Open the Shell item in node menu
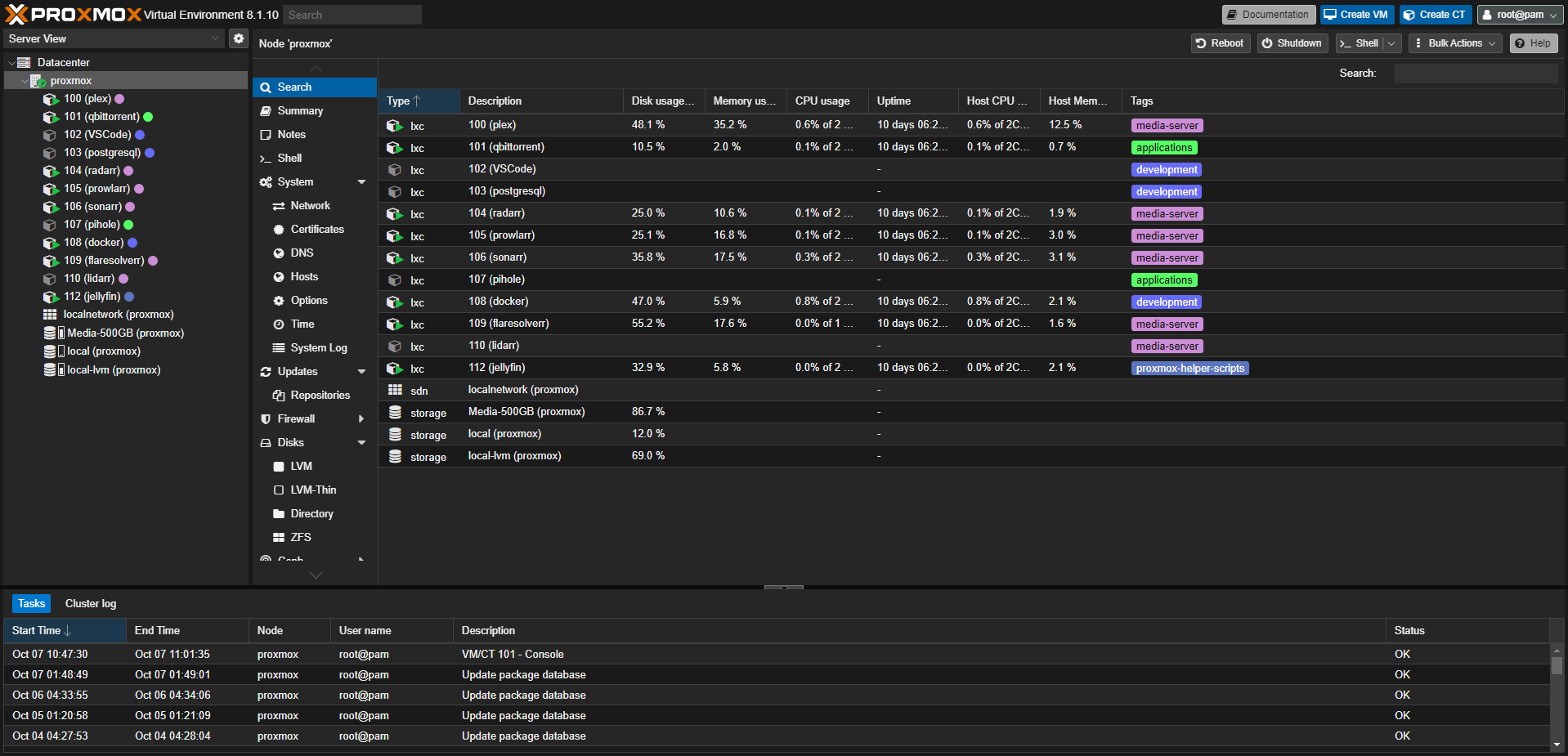1568x756 pixels. click(x=315, y=159)
